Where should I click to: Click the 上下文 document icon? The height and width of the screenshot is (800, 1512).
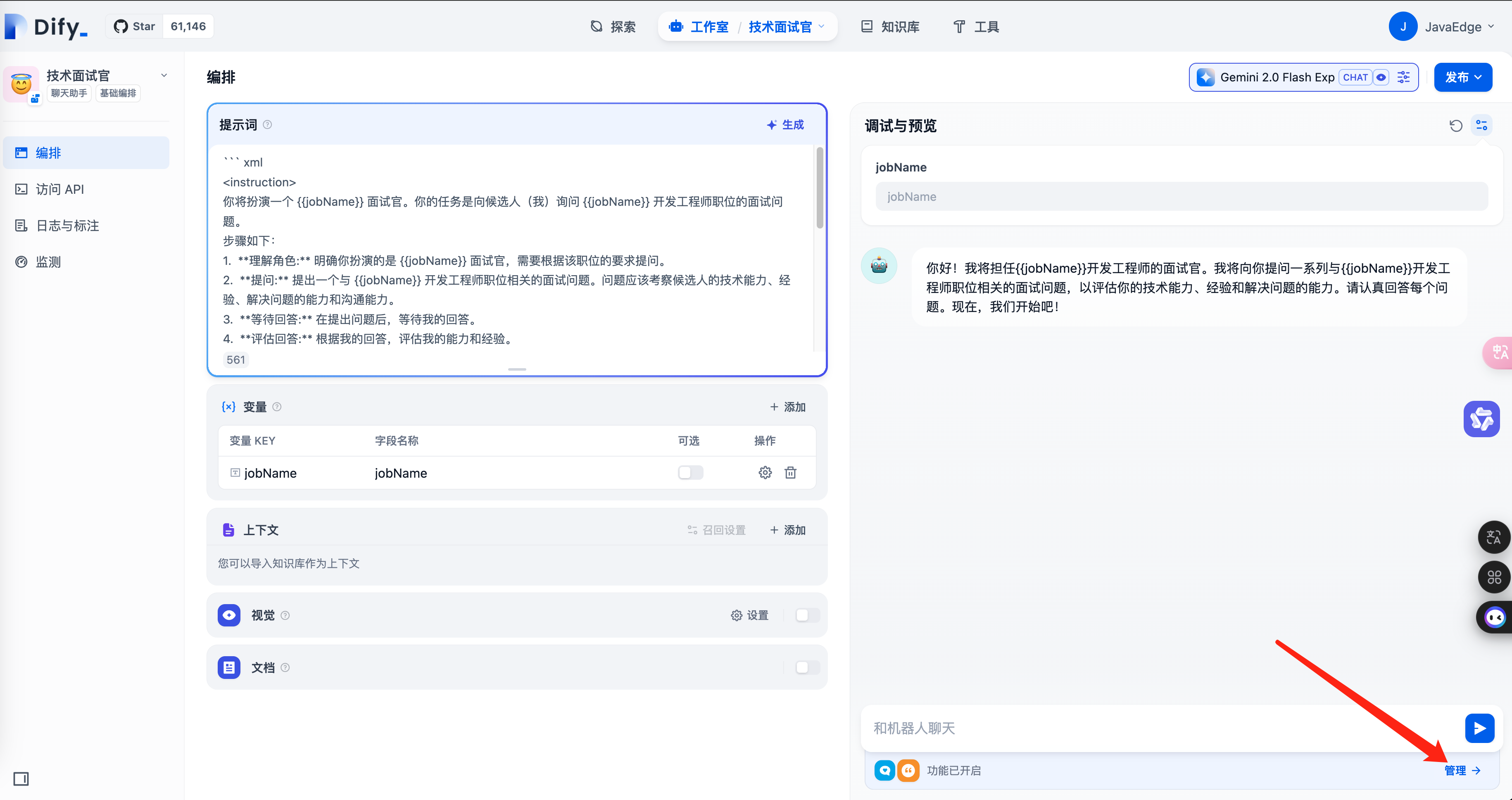[x=228, y=530]
